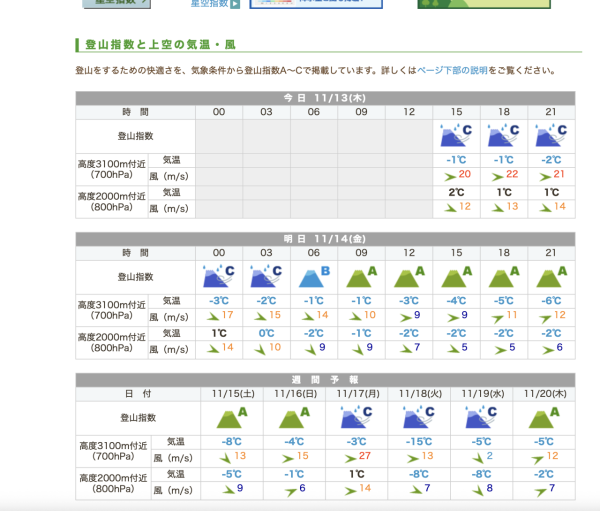Click 11/17(月) wind arrow at 3100m
The image size is (600, 511).
[x=350, y=458]
